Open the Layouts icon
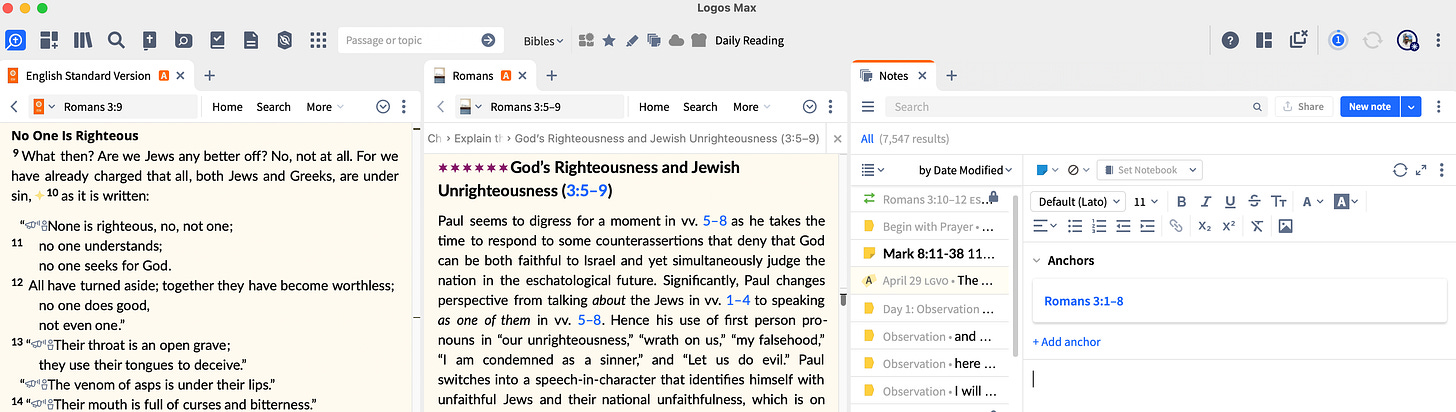This screenshot has height=412, width=1456. 1264,40
